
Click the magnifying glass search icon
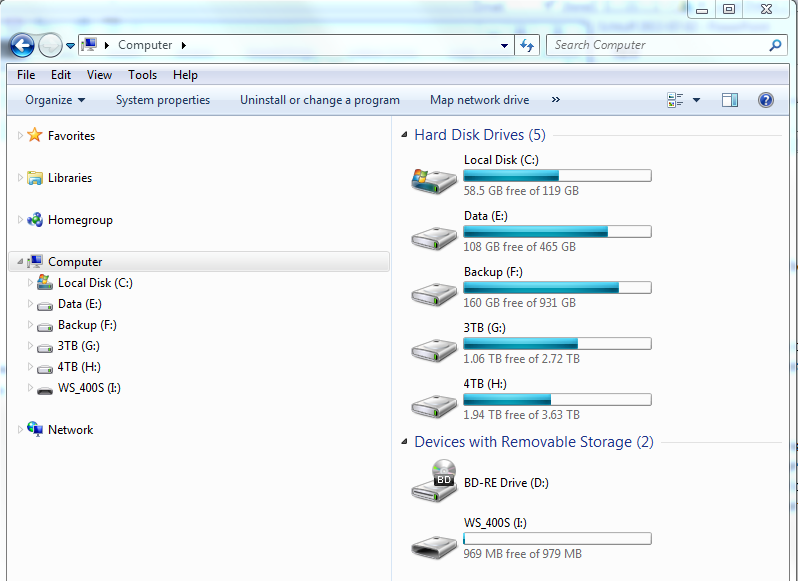click(775, 45)
